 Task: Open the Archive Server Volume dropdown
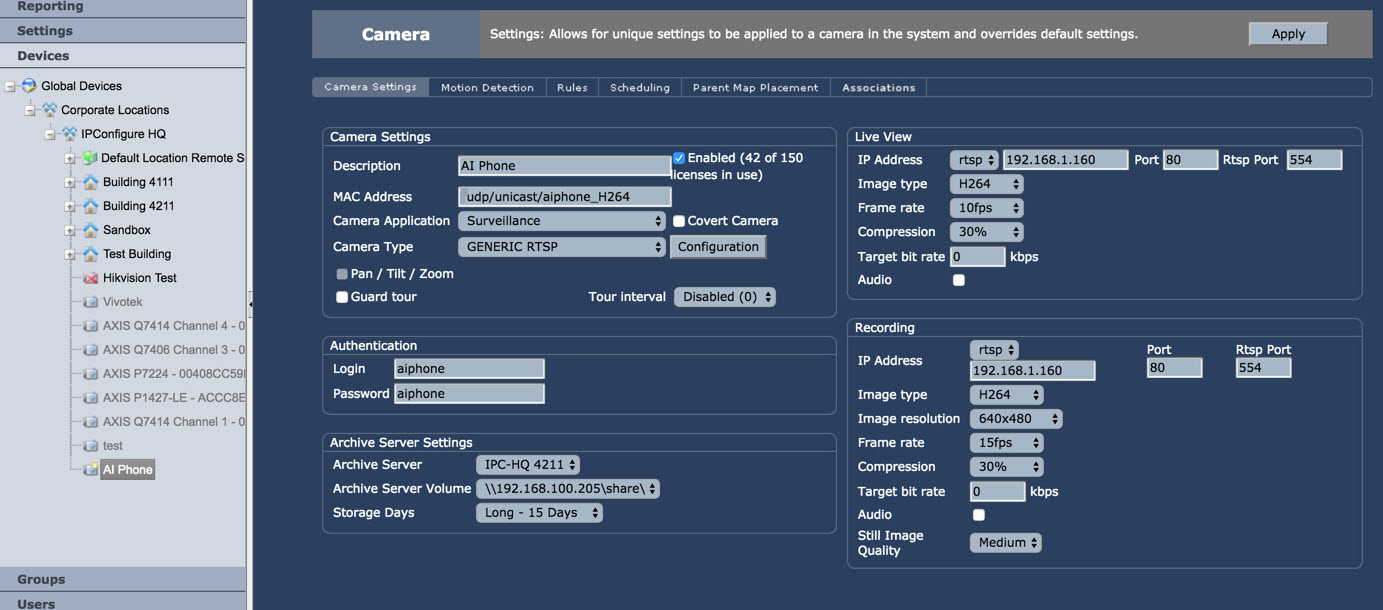568,489
